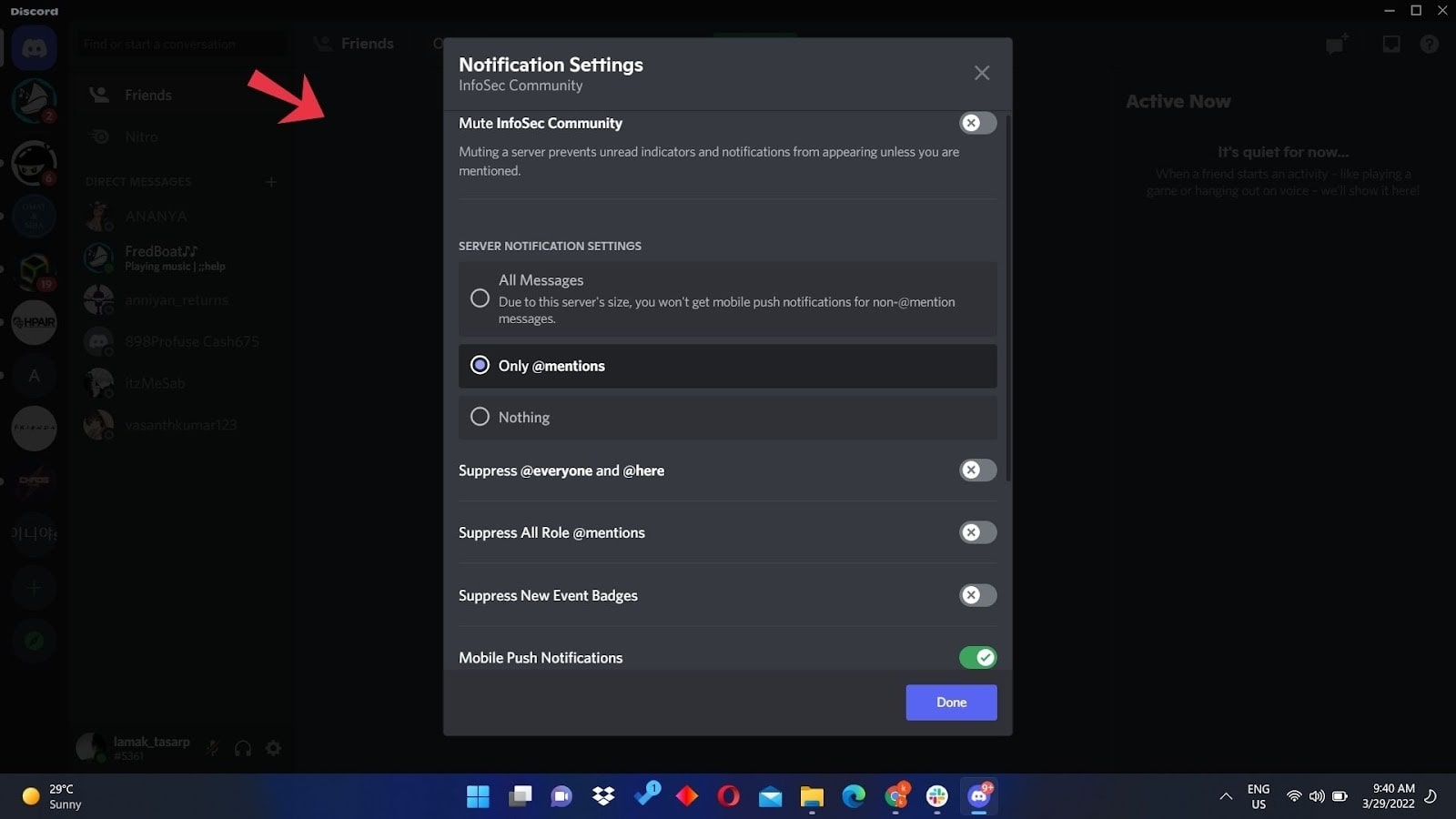Launch Microsoft Edge from taskbar
The width and height of the screenshot is (1456, 819).
point(854,796)
